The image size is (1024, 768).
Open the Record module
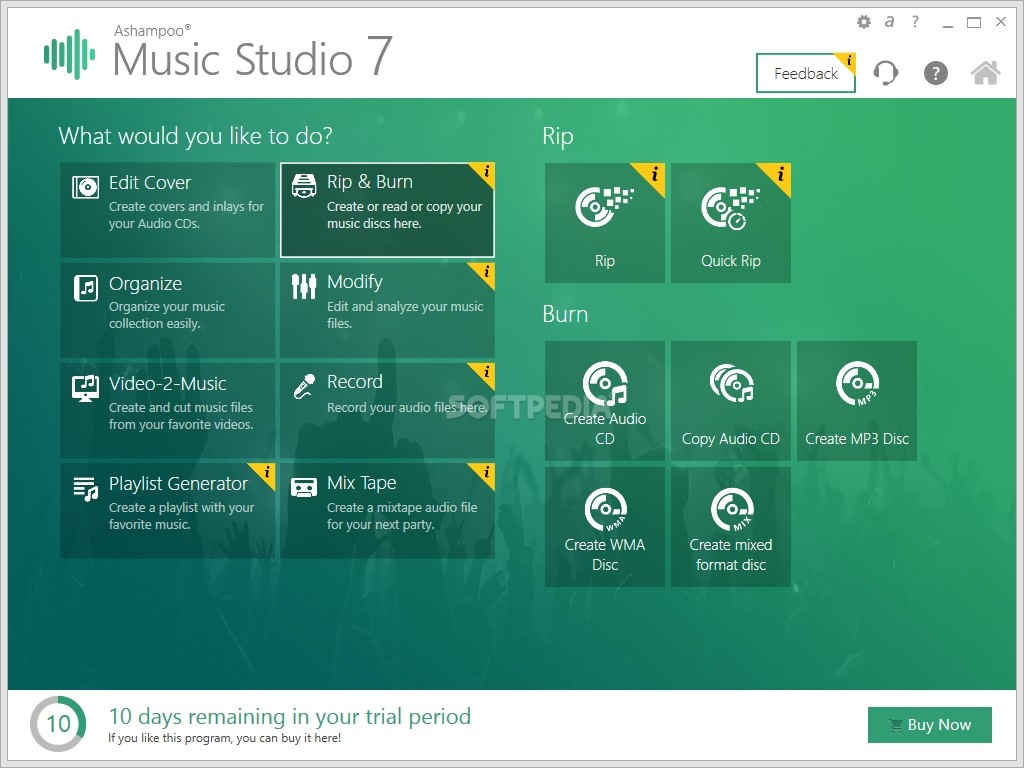click(387, 410)
